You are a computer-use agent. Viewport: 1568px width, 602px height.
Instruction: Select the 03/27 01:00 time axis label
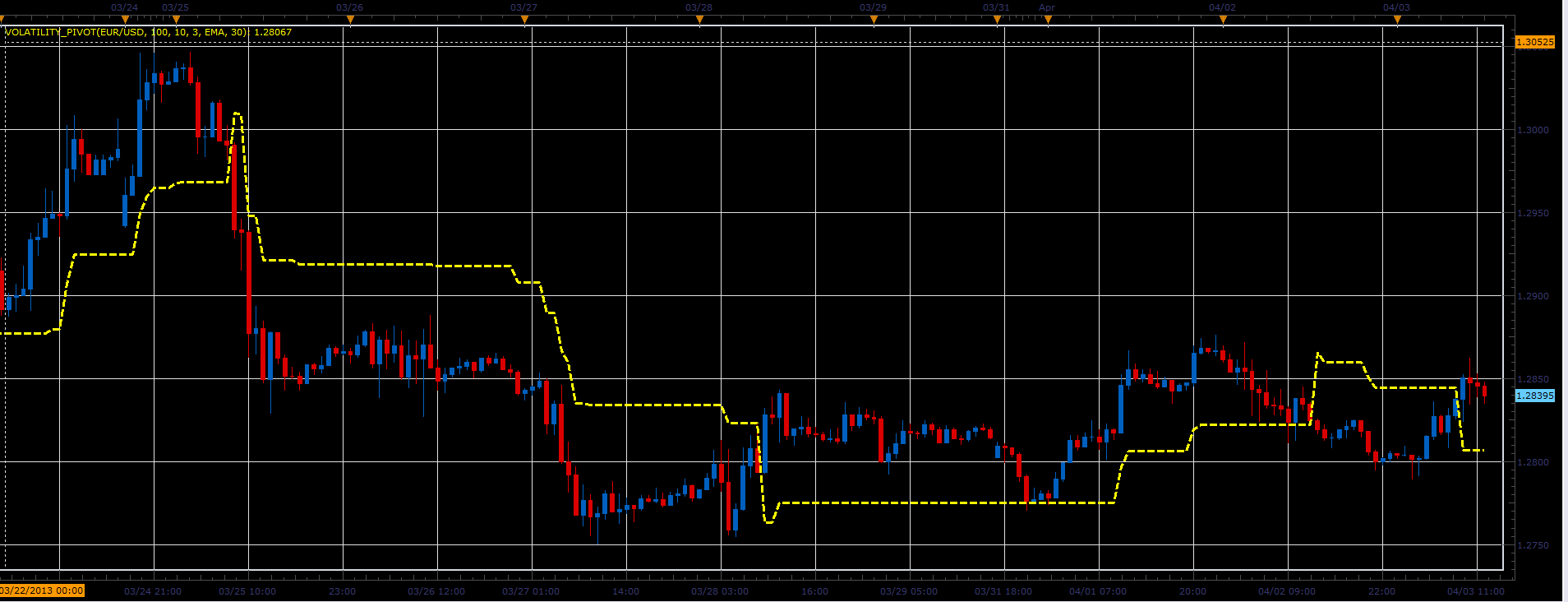[531, 591]
